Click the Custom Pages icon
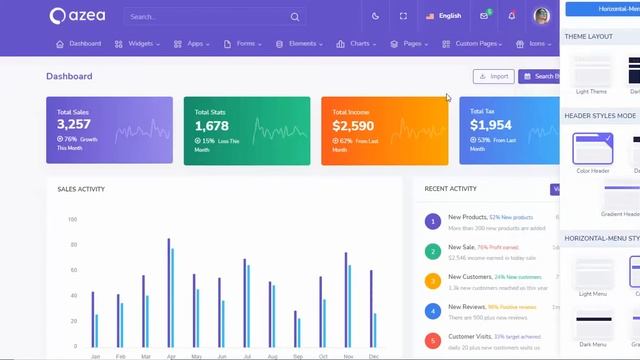The height and width of the screenshot is (360, 640). pos(446,44)
